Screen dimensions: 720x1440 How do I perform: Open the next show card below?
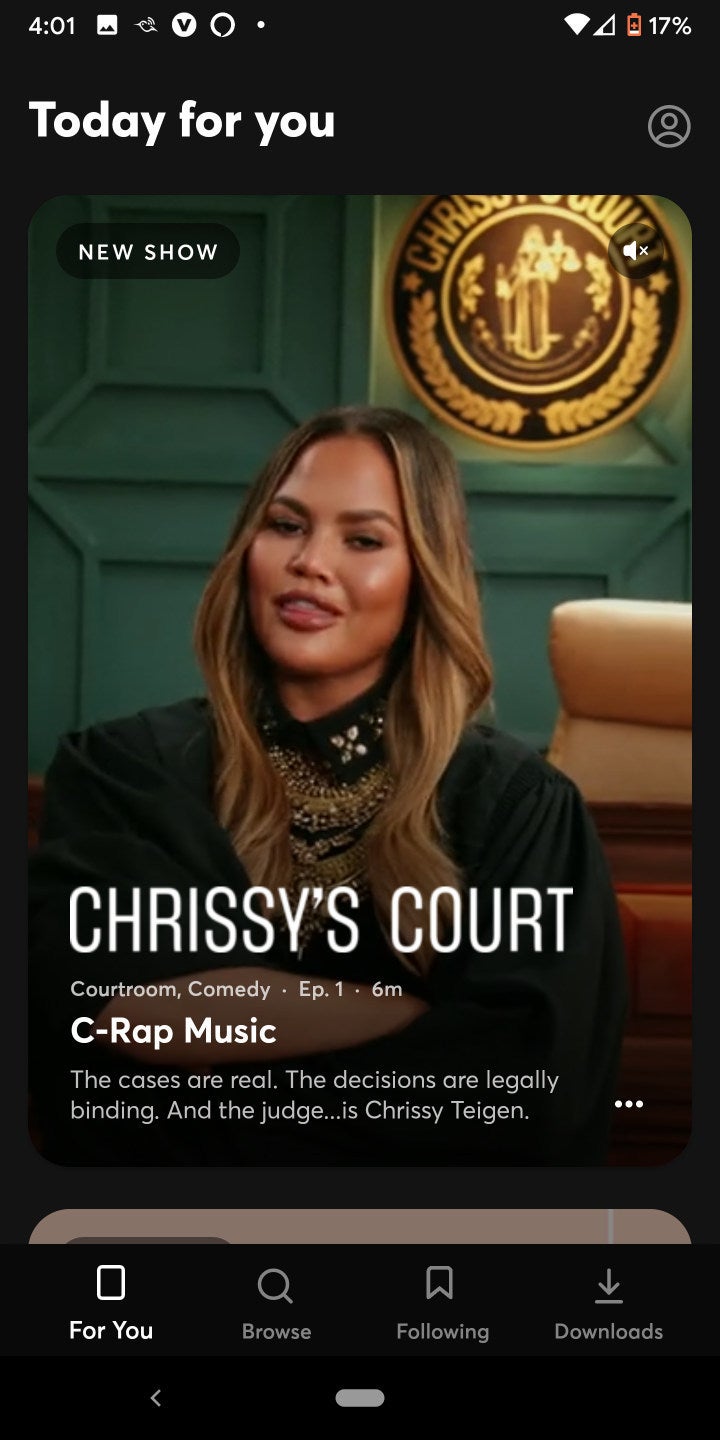pos(360,1227)
